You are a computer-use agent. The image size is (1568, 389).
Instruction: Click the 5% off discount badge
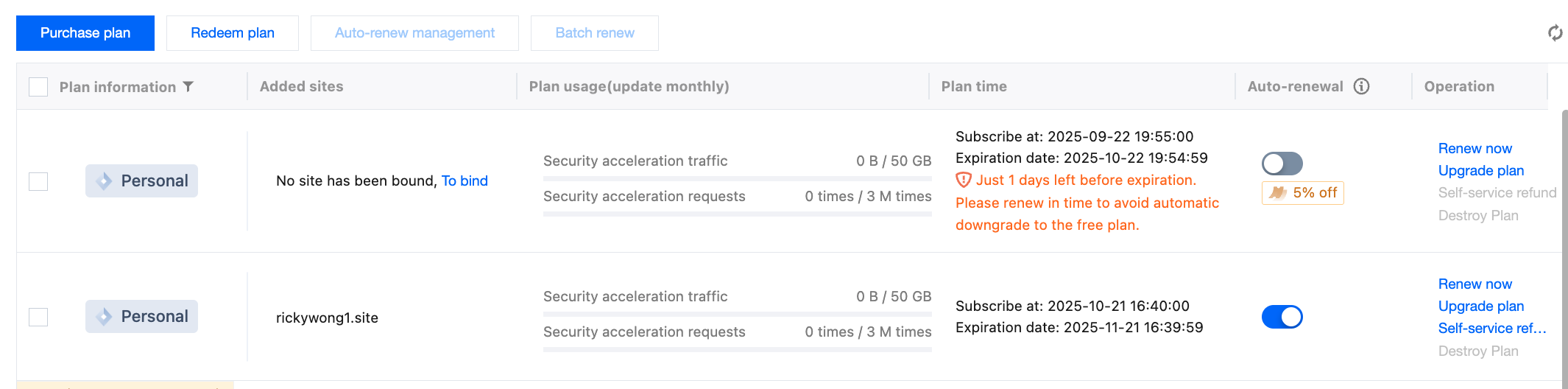(1302, 193)
